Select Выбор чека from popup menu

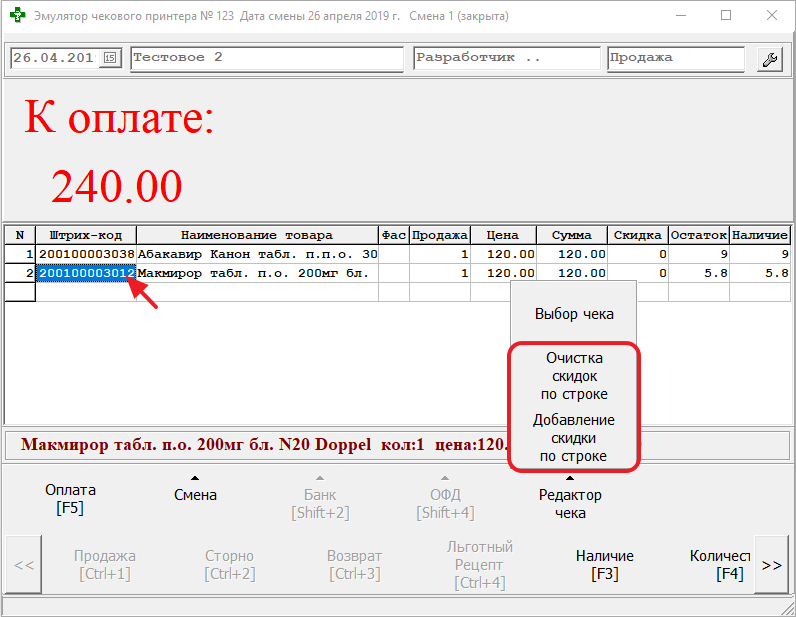coord(573,314)
